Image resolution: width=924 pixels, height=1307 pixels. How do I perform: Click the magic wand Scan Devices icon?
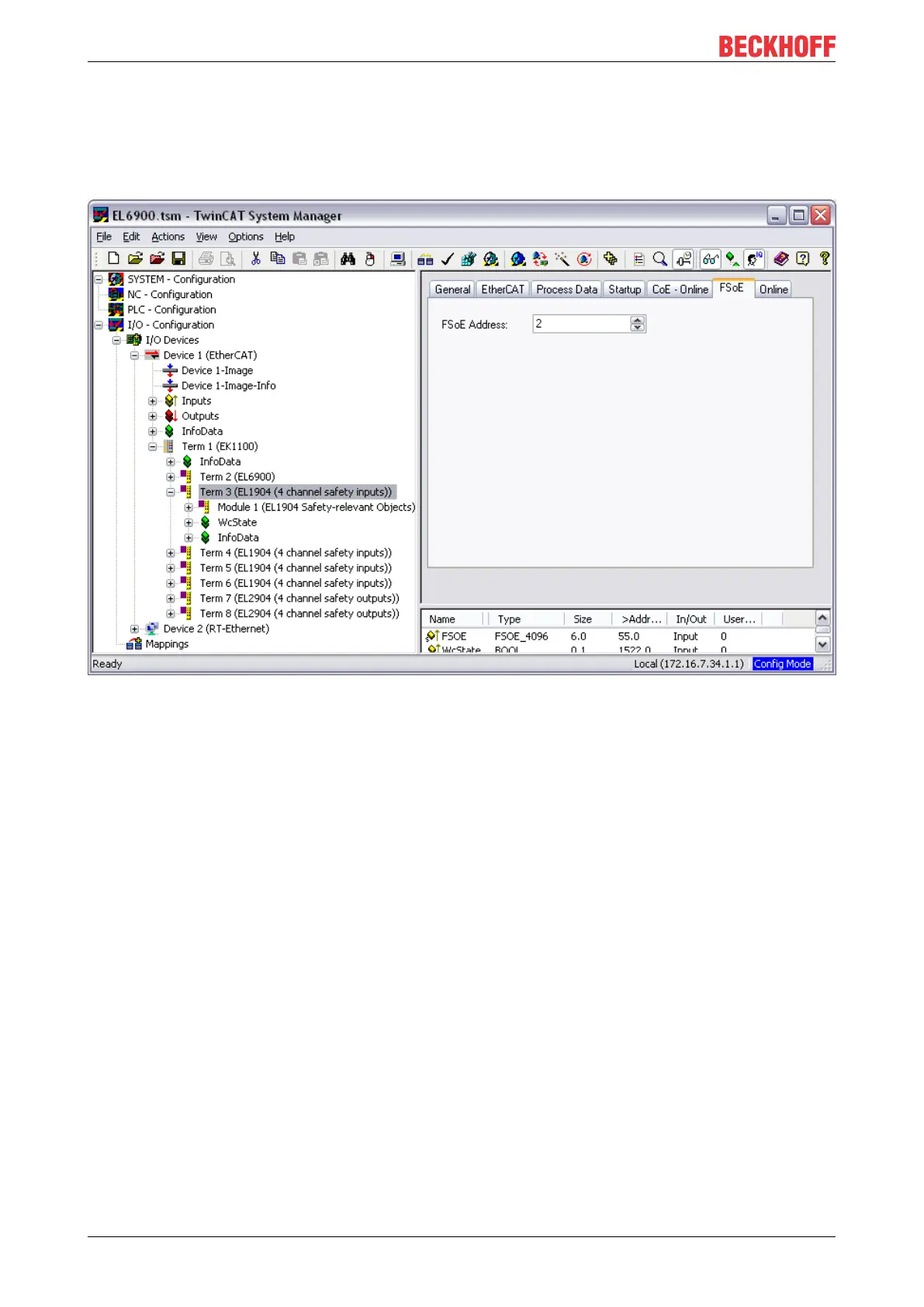(562, 258)
